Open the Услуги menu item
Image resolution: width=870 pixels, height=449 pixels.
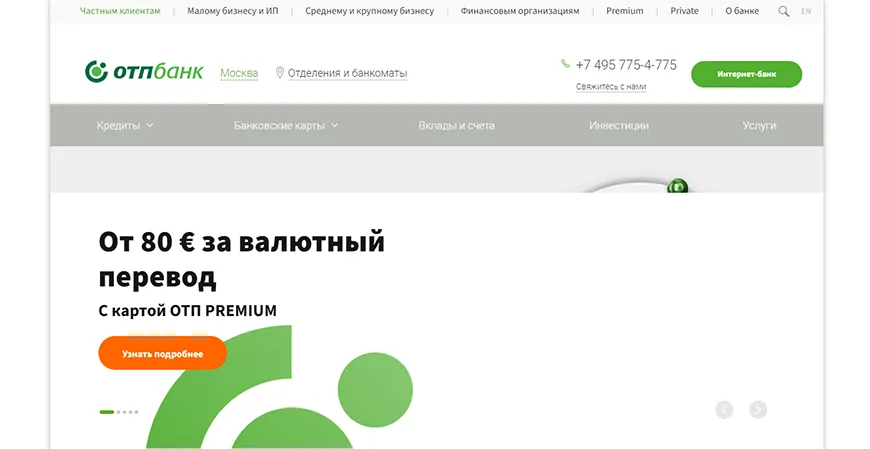point(759,126)
